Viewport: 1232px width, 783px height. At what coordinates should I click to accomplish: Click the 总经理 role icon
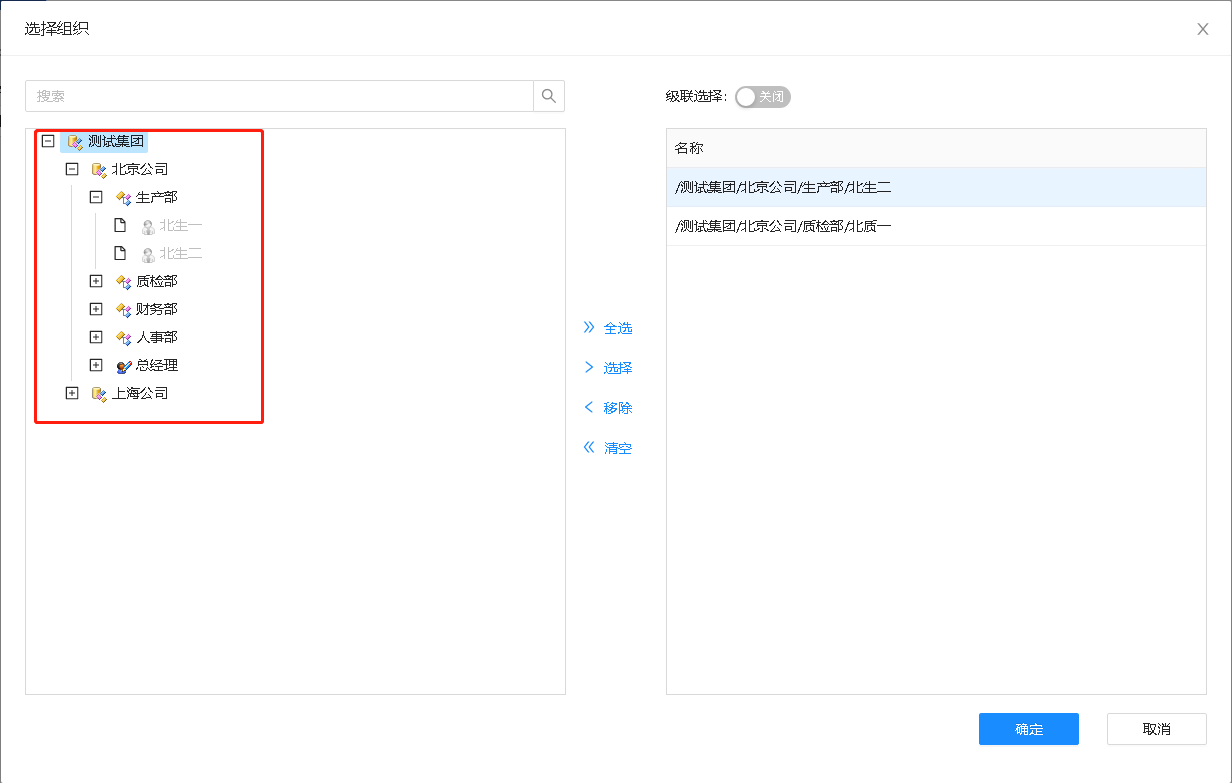tap(123, 366)
